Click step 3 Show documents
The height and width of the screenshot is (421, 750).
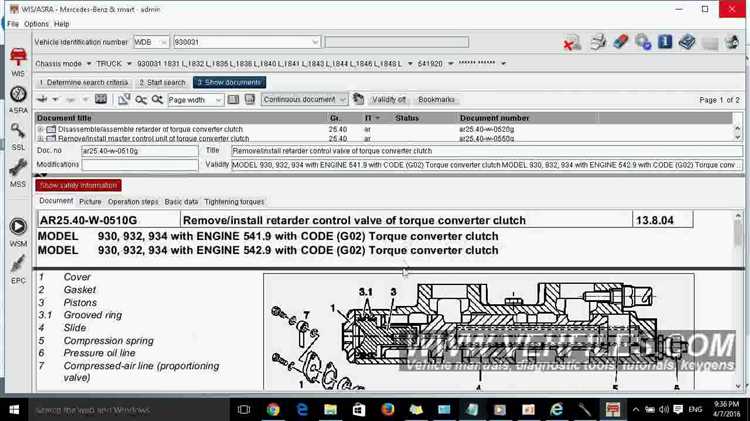tap(230, 82)
